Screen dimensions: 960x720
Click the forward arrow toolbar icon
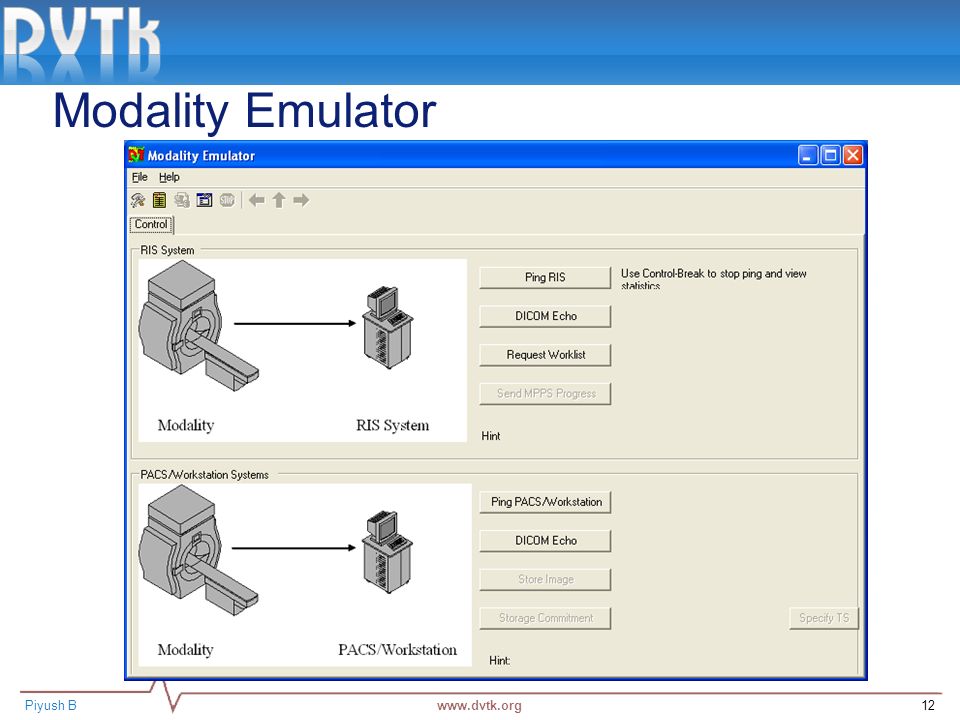click(x=301, y=200)
